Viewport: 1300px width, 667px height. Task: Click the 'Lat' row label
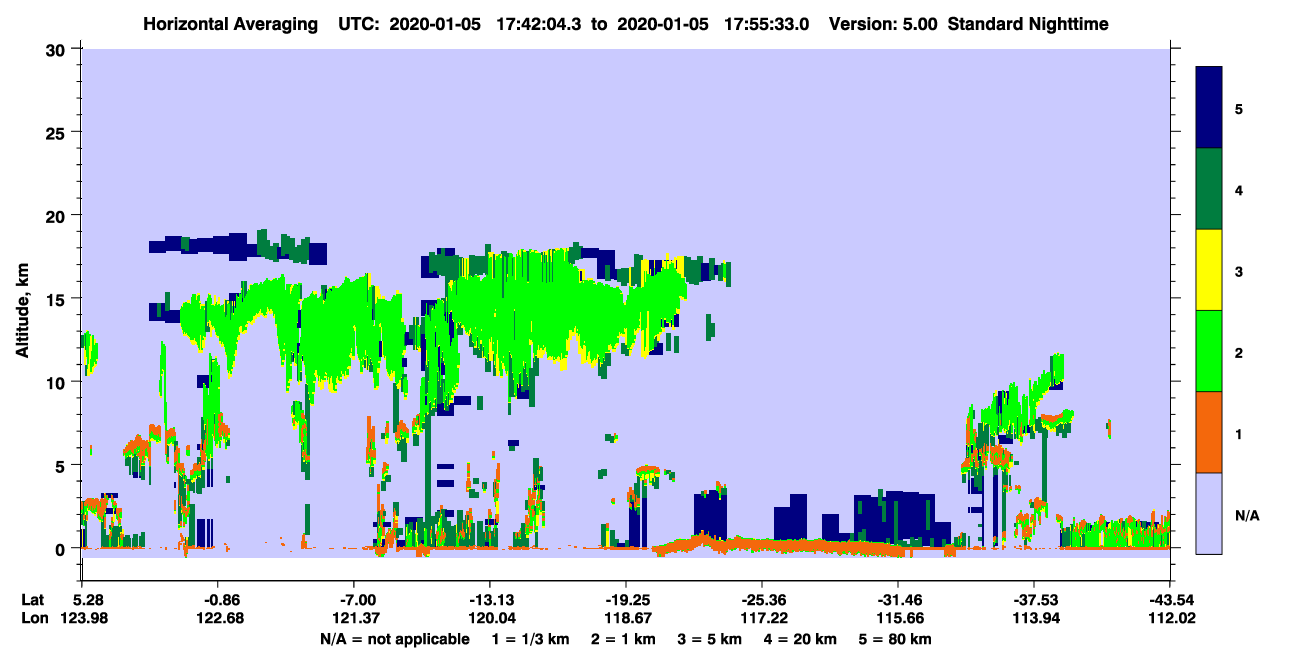32,599
